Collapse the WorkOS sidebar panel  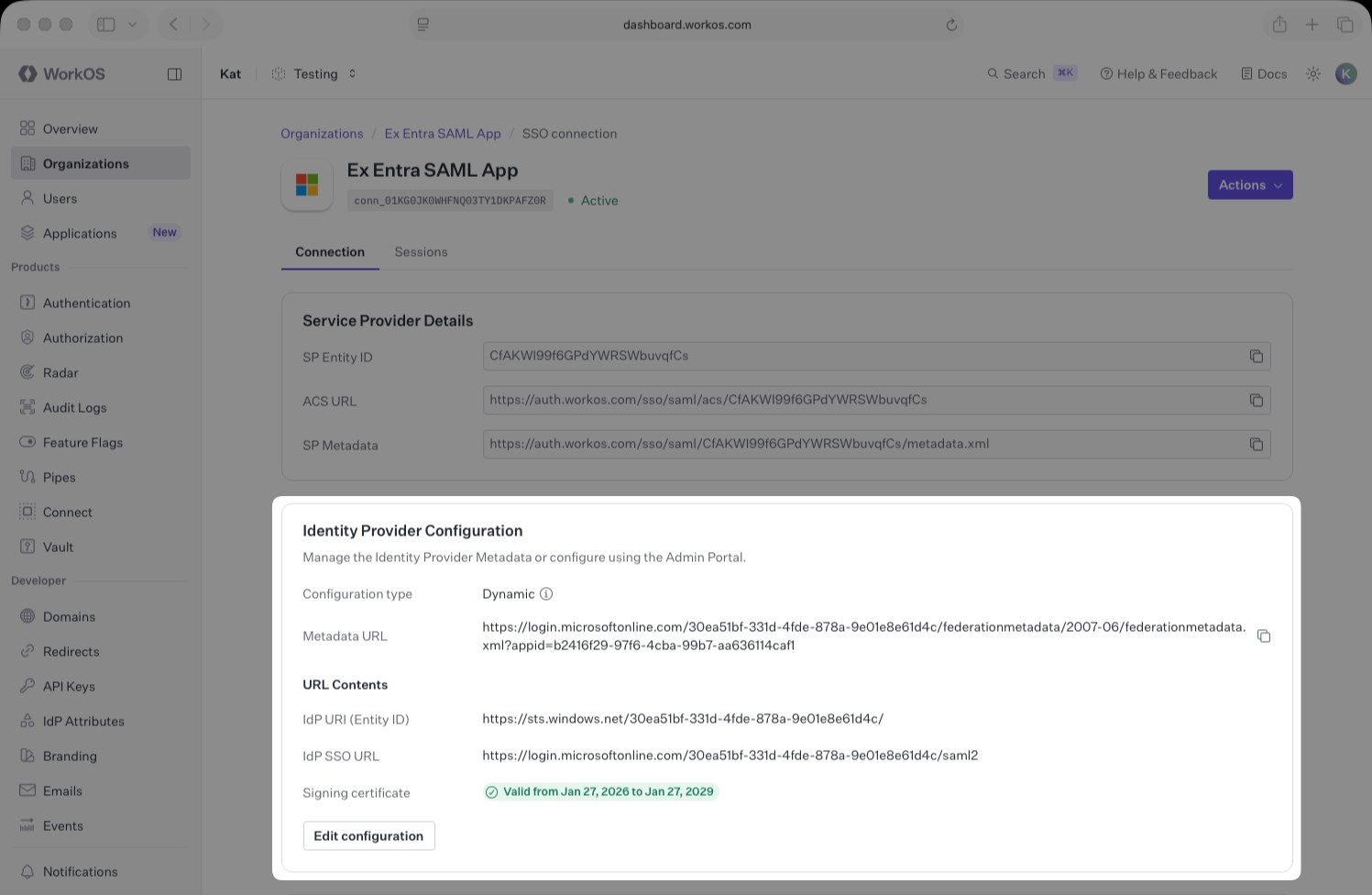pos(174,74)
